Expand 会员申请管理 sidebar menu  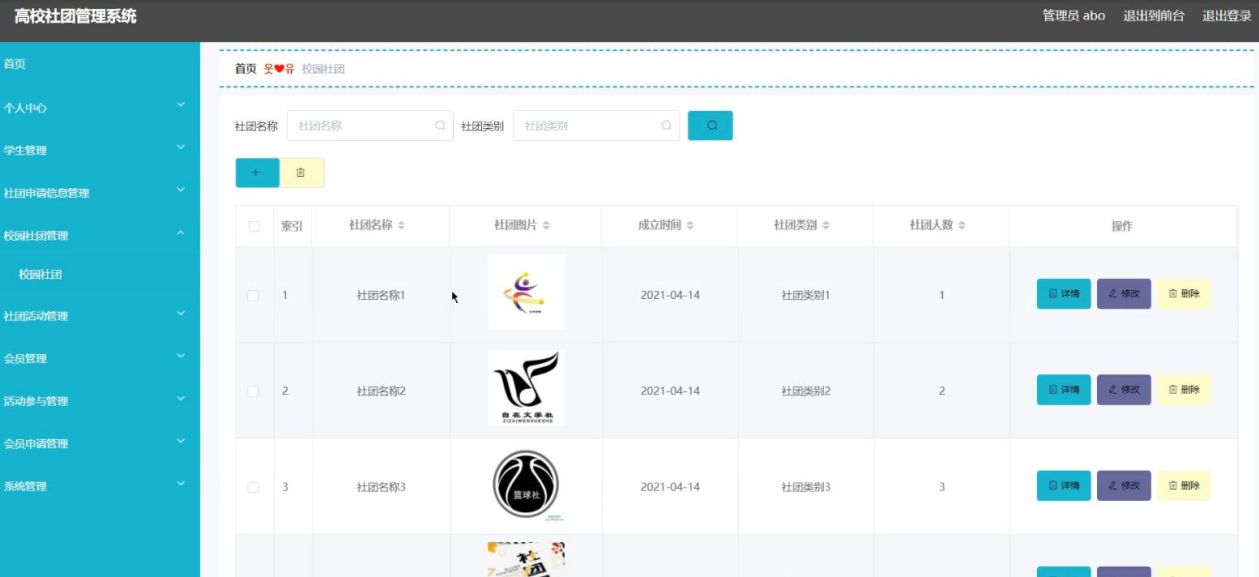click(x=100, y=443)
